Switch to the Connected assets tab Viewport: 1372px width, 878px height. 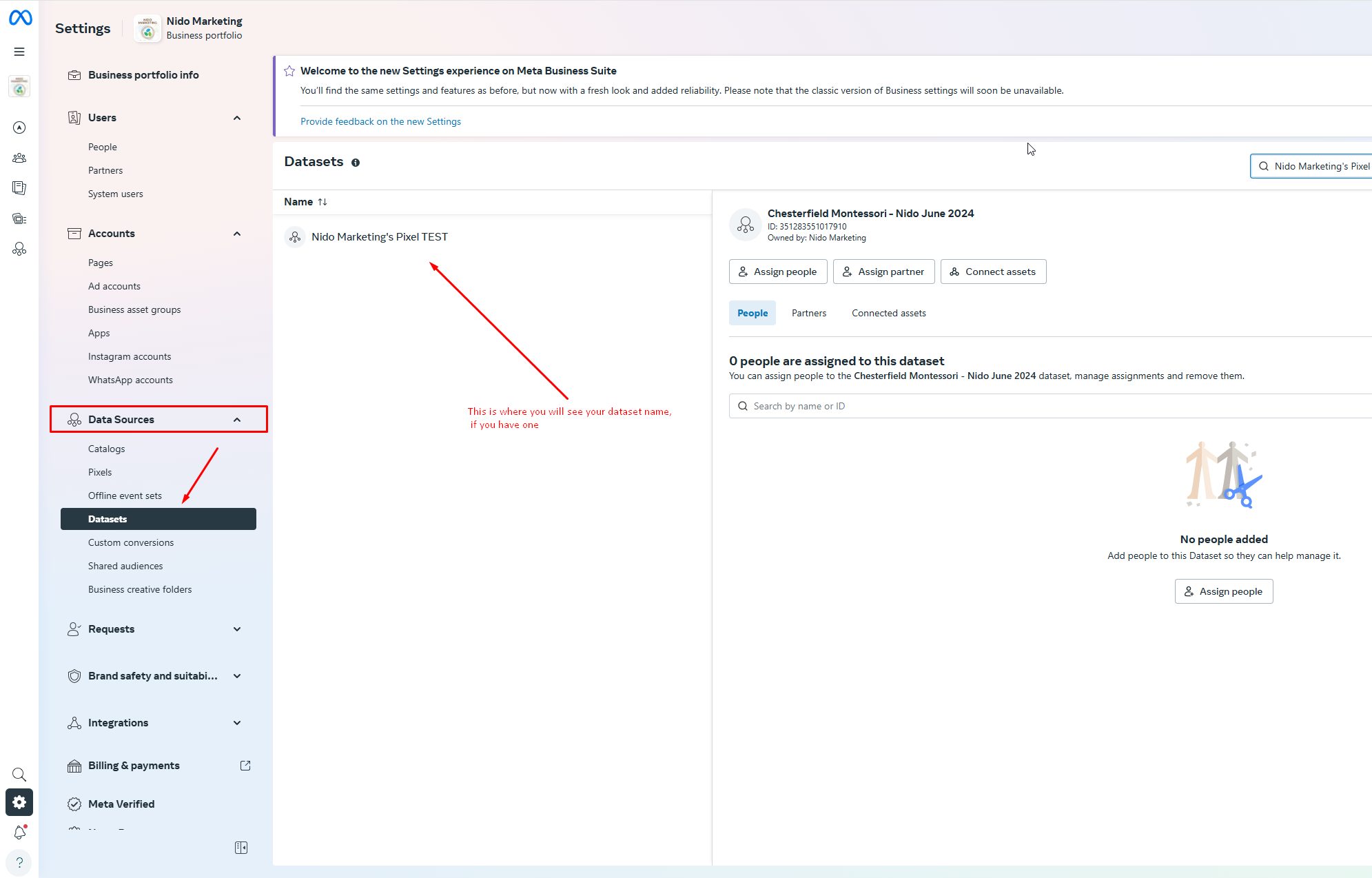[889, 313]
